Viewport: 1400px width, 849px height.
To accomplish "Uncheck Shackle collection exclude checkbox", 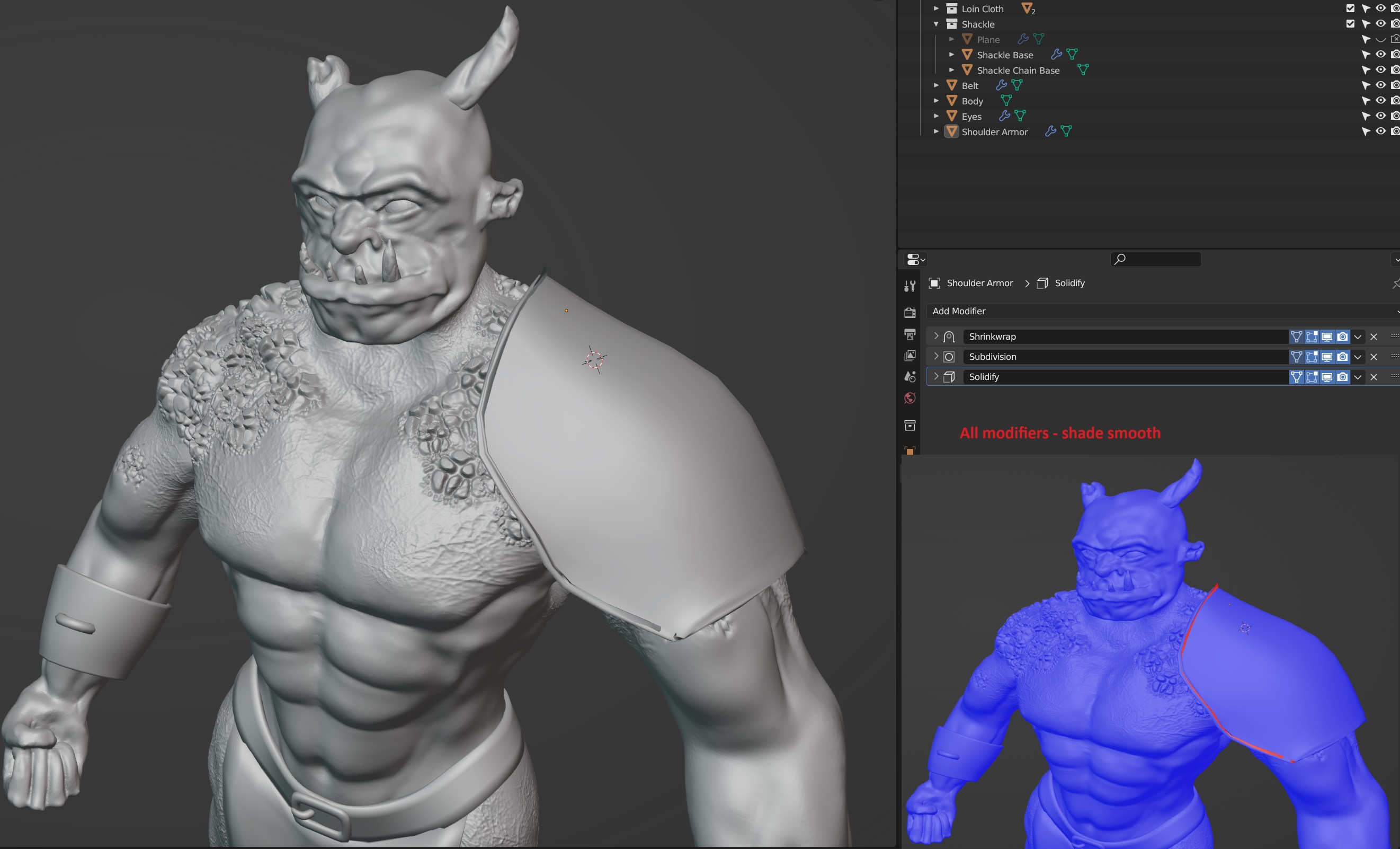I will click(1350, 23).
